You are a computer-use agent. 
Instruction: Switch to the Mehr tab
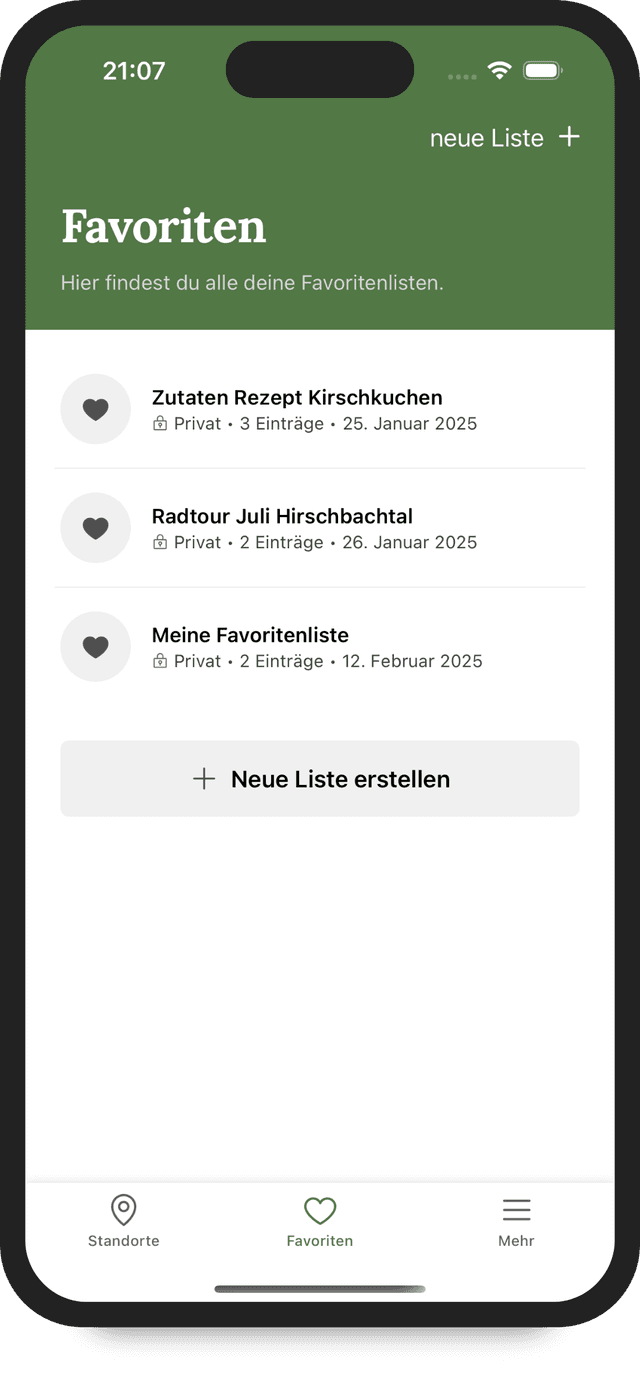click(x=516, y=1241)
